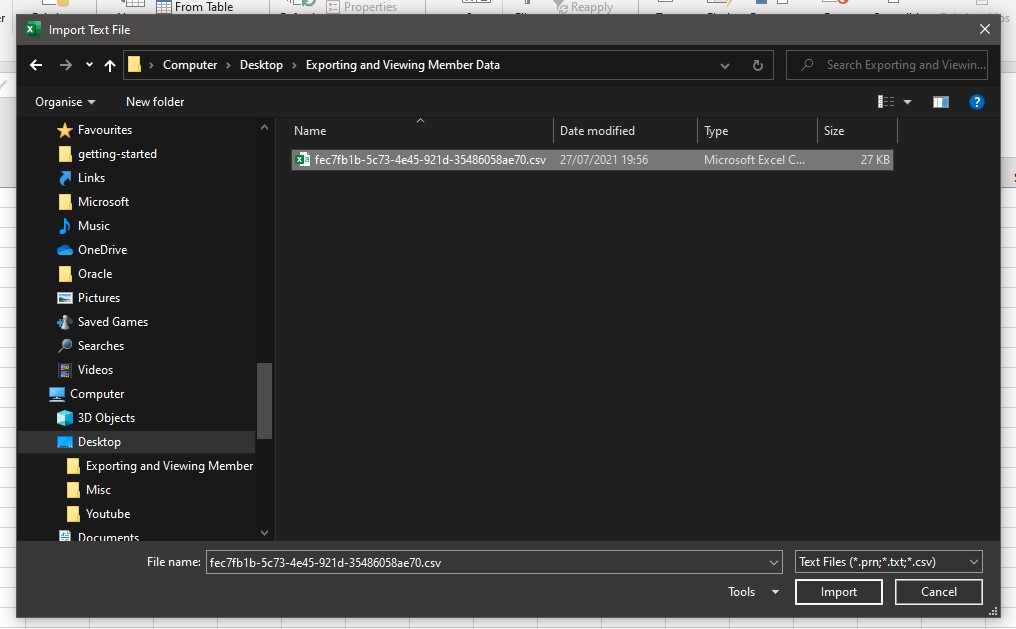Go up one folder level with the up arrow
Image resolution: width=1016 pixels, height=629 pixels.
110,64
